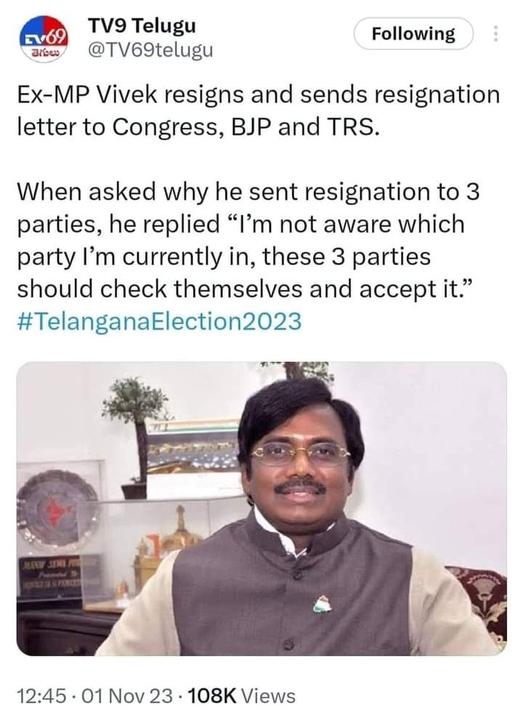Click the 12:45 timestamp
This screenshot has height=720, width=523.
tap(39, 696)
